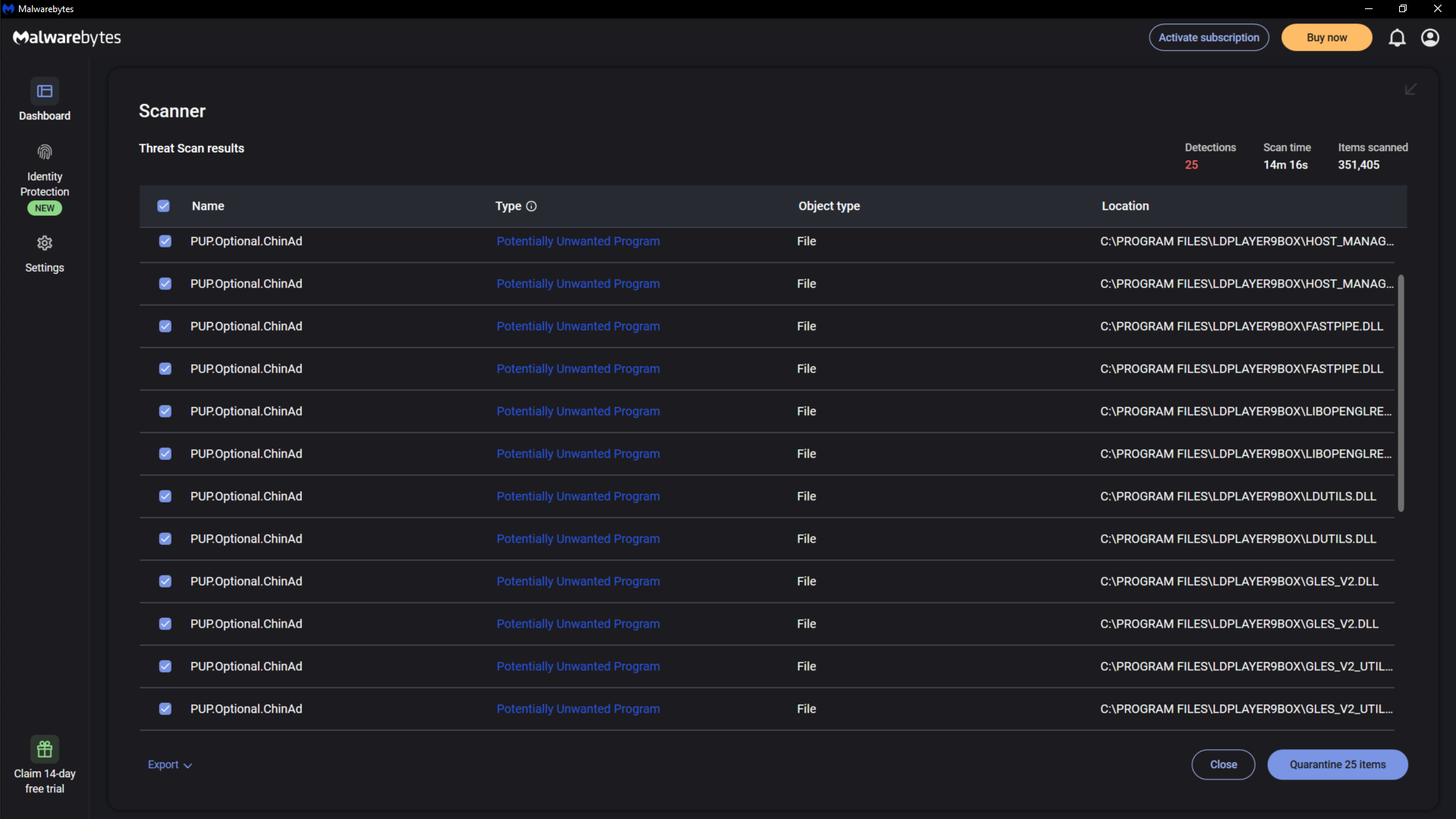Image resolution: width=1456 pixels, height=819 pixels.
Task: Click the Scan time value 14m 16s
Action: (x=1285, y=165)
